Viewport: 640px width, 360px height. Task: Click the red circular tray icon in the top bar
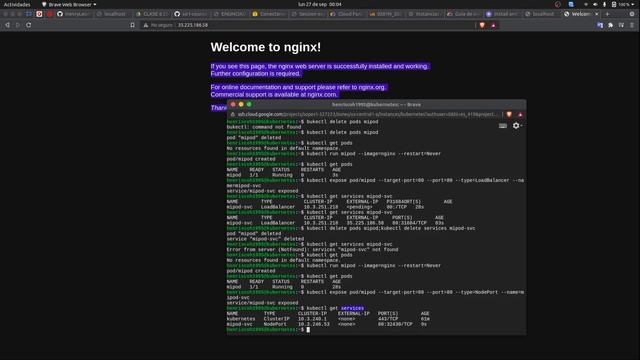558,4
